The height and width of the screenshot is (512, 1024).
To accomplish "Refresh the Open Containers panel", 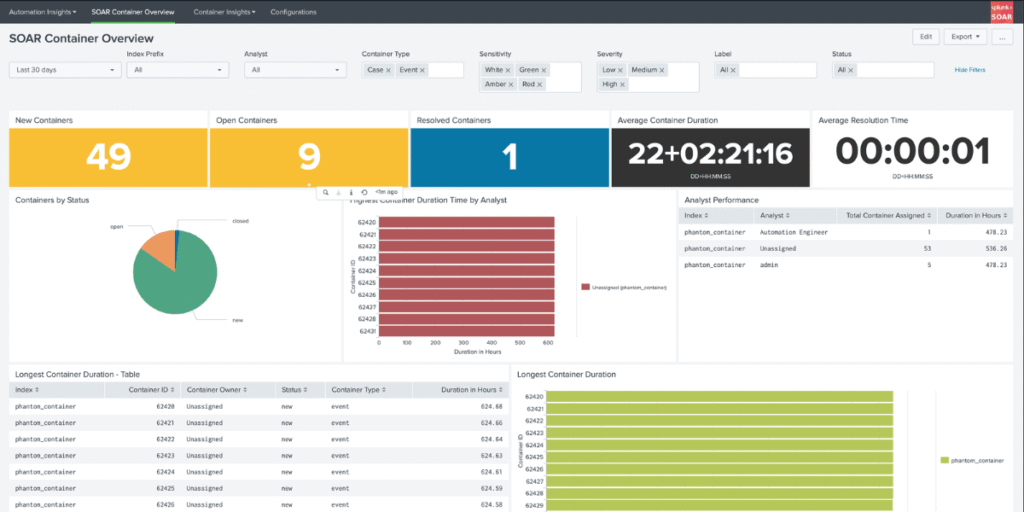I will coord(364,193).
